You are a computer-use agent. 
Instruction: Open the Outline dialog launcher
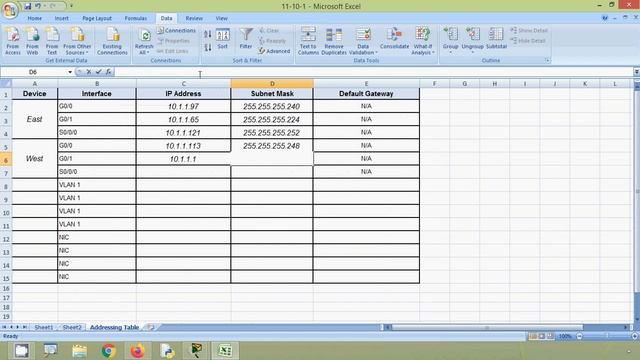[x=547, y=60]
